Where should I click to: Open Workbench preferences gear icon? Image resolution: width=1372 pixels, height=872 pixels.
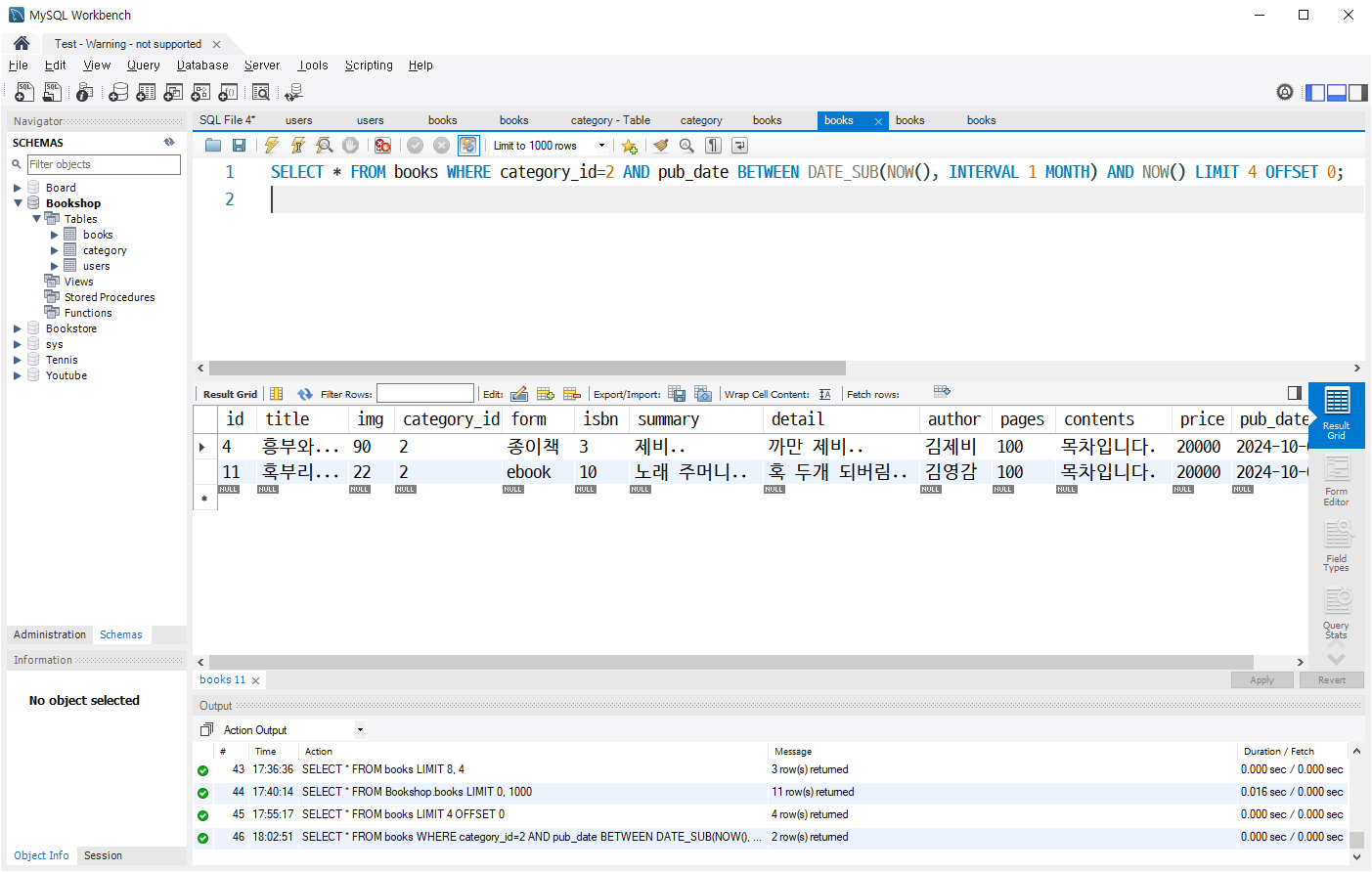[1285, 92]
